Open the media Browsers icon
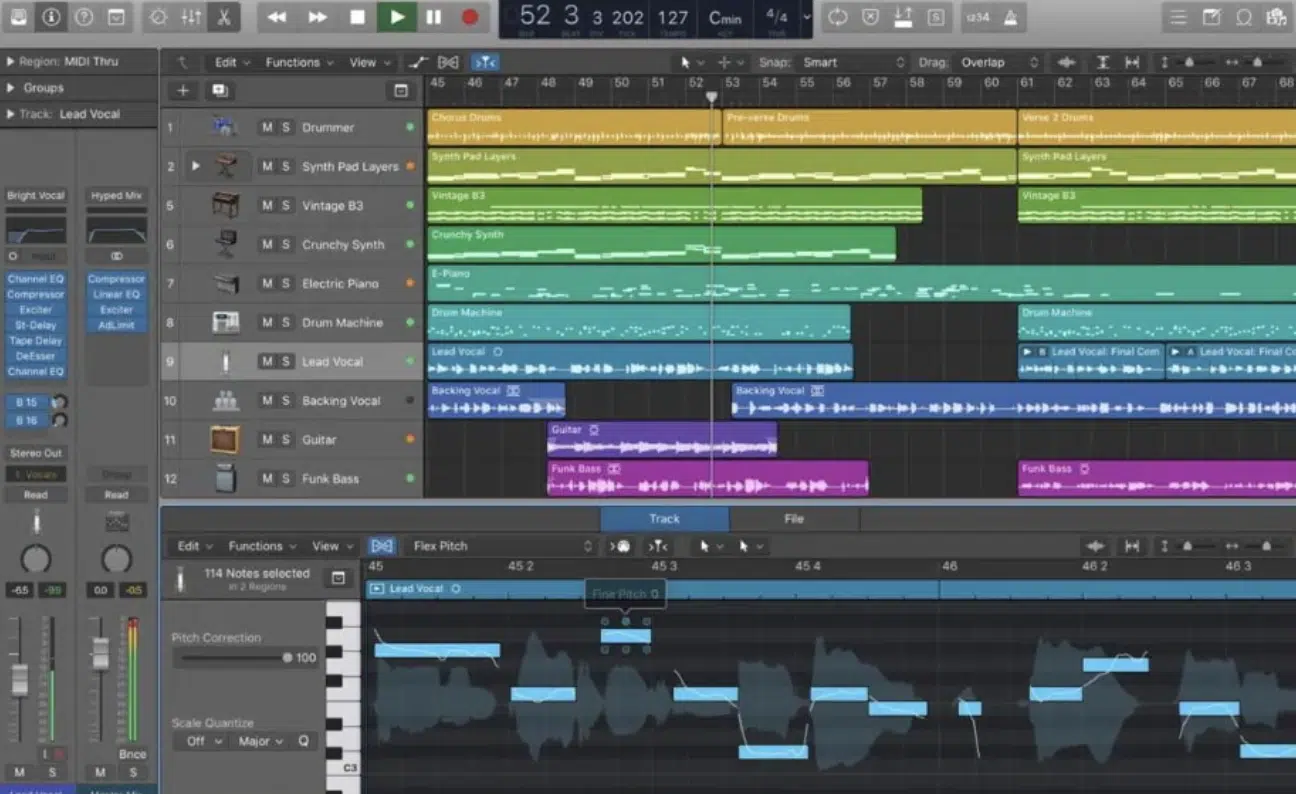The height and width of the screenshot is (794, 1296). tap(1276, 17)
